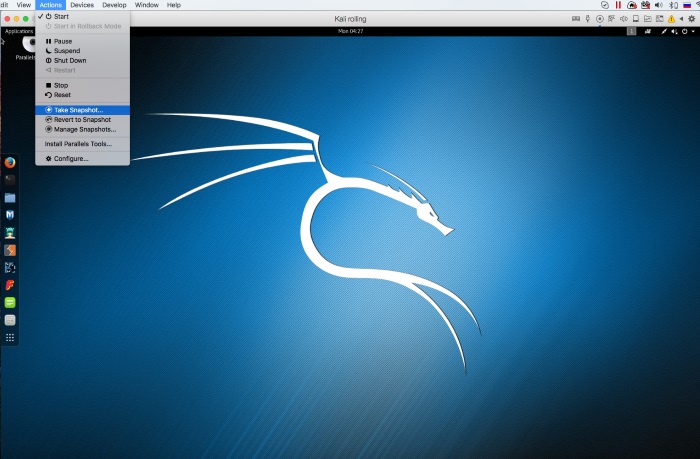The image size is (700, 459).
Task: Click the Mac menu bar volume icon
Action: (x=659, y=5)
